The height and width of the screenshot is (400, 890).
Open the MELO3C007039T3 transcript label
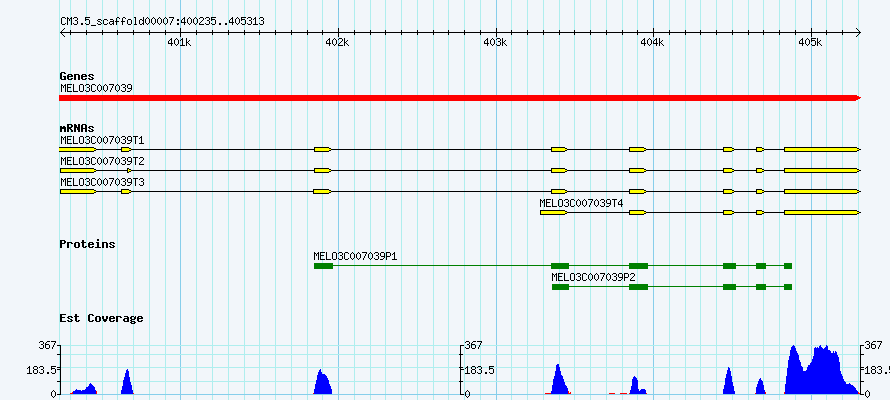[102, 182]
